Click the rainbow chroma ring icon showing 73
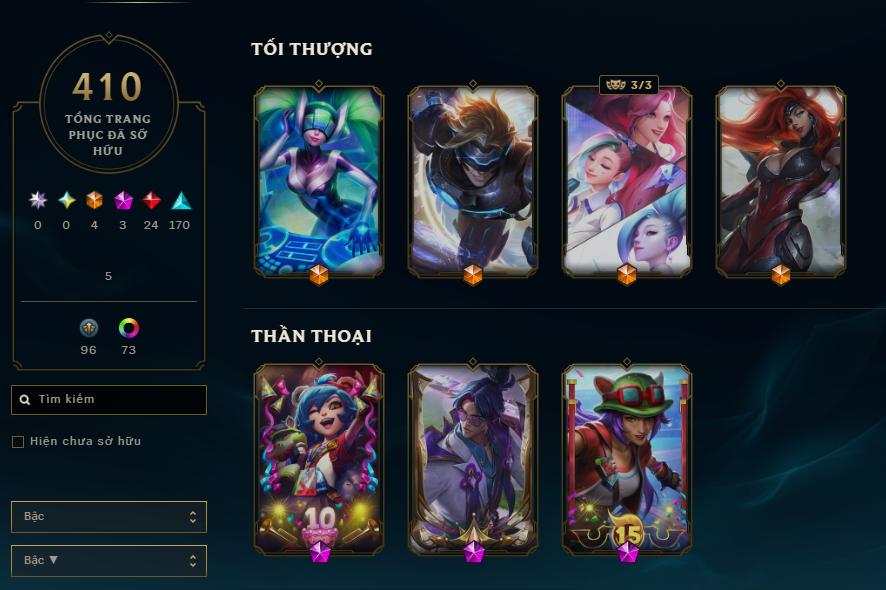Viewport: 886px width, 590px height. pos(129,328)
